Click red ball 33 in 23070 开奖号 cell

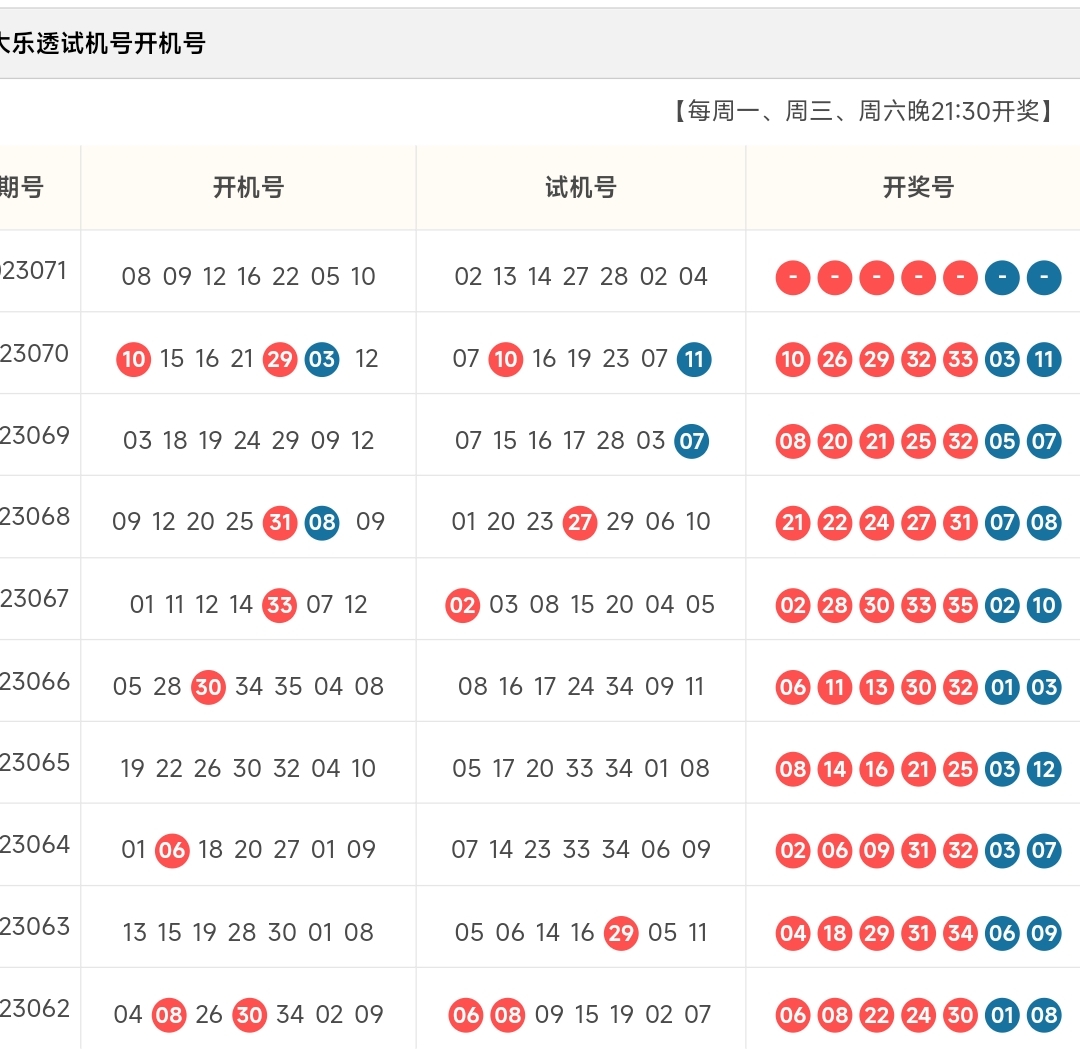pyautogui.click(x=960, y=359)
